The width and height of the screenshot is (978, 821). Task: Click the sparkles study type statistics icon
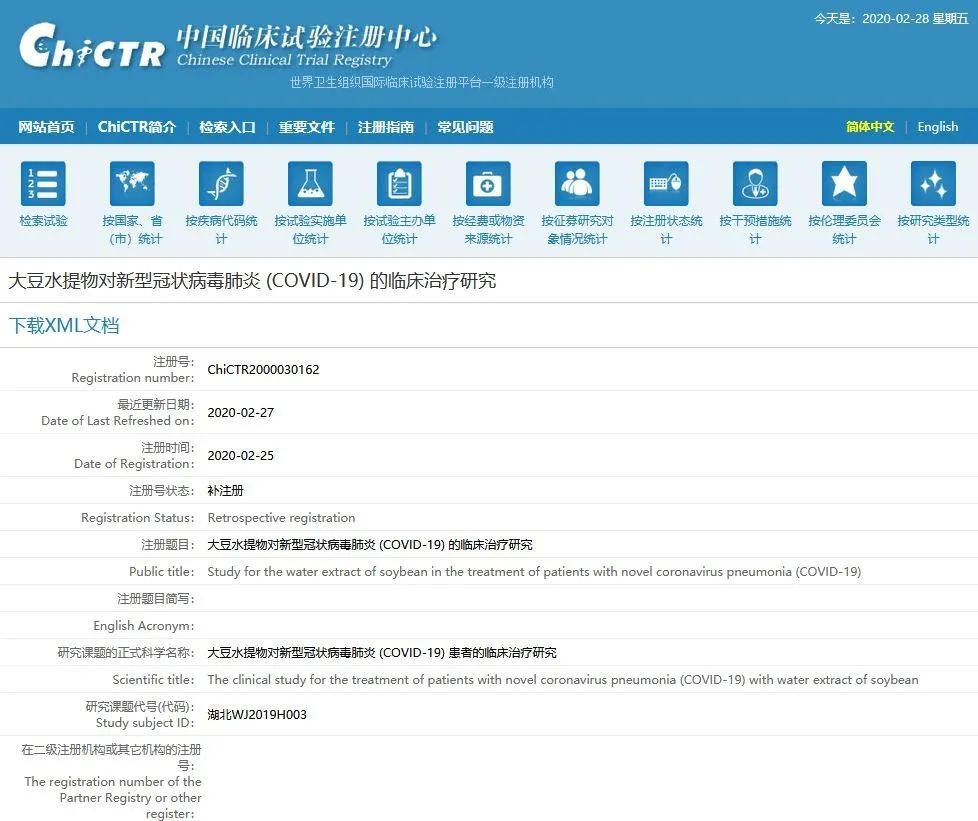pyautogui.click(x=933, y=183)
